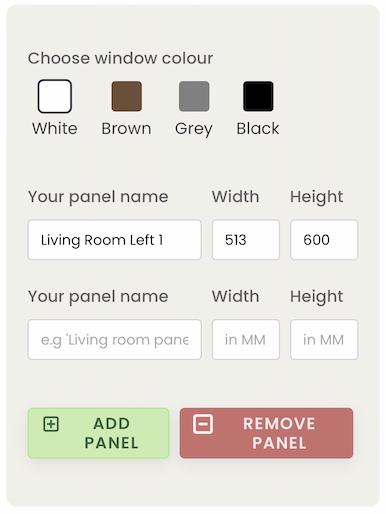Click the plus icon on Add Panel
386x514 pixels.
[x=51, y=424]
